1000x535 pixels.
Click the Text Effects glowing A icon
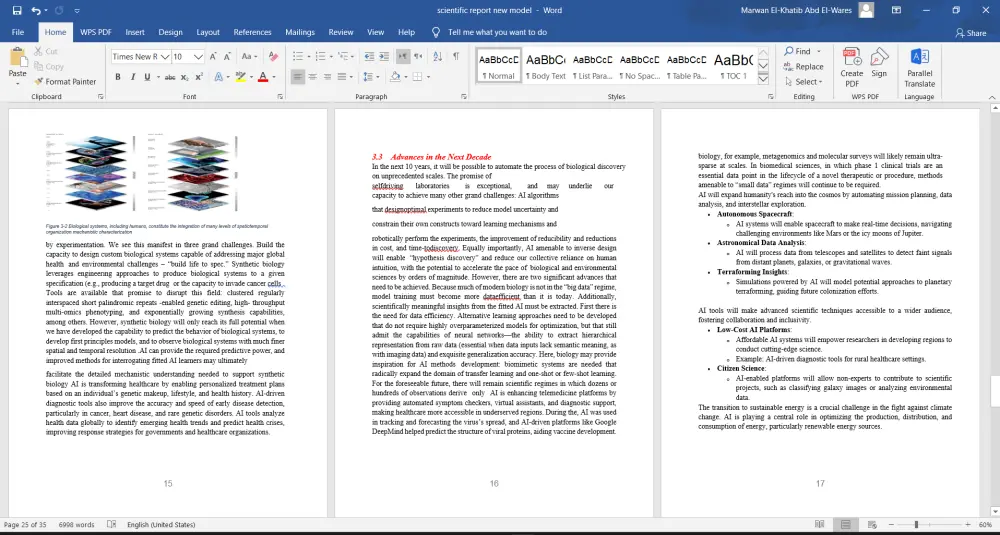tap(218, 77)
